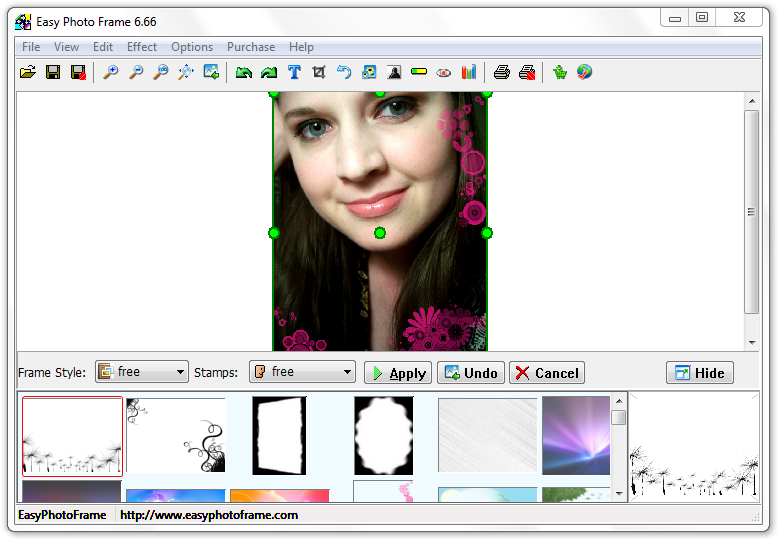Click the yellow-green bar icon

(x=419, y=72)
